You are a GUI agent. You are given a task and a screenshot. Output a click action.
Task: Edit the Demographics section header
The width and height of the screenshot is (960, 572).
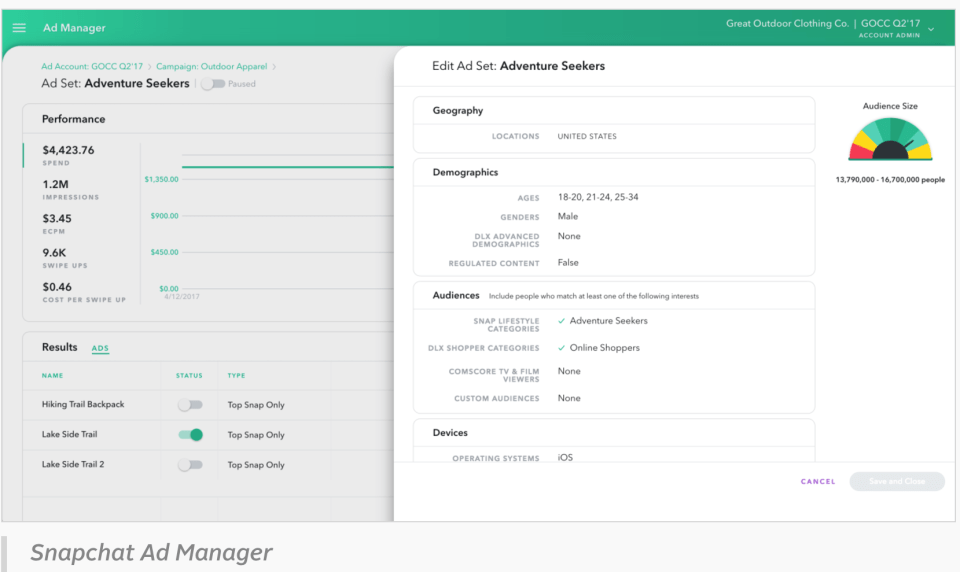[x=465, y=172]
